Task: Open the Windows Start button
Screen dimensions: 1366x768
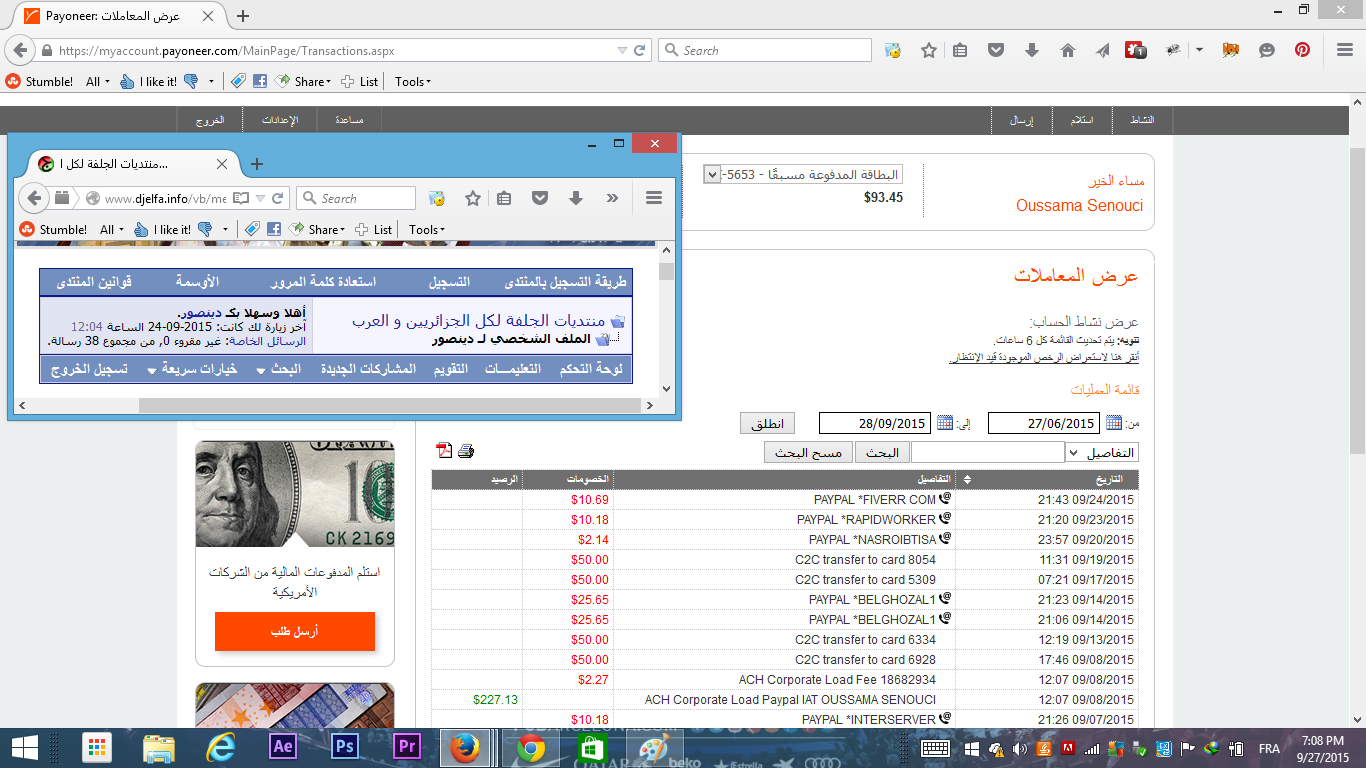Action: 25,747
